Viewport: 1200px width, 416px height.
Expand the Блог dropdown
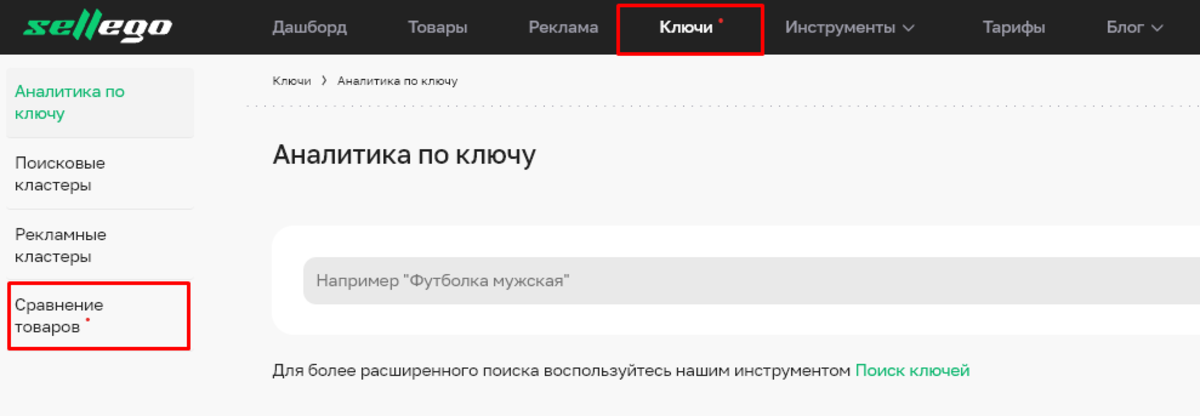tap(1134, 27)
